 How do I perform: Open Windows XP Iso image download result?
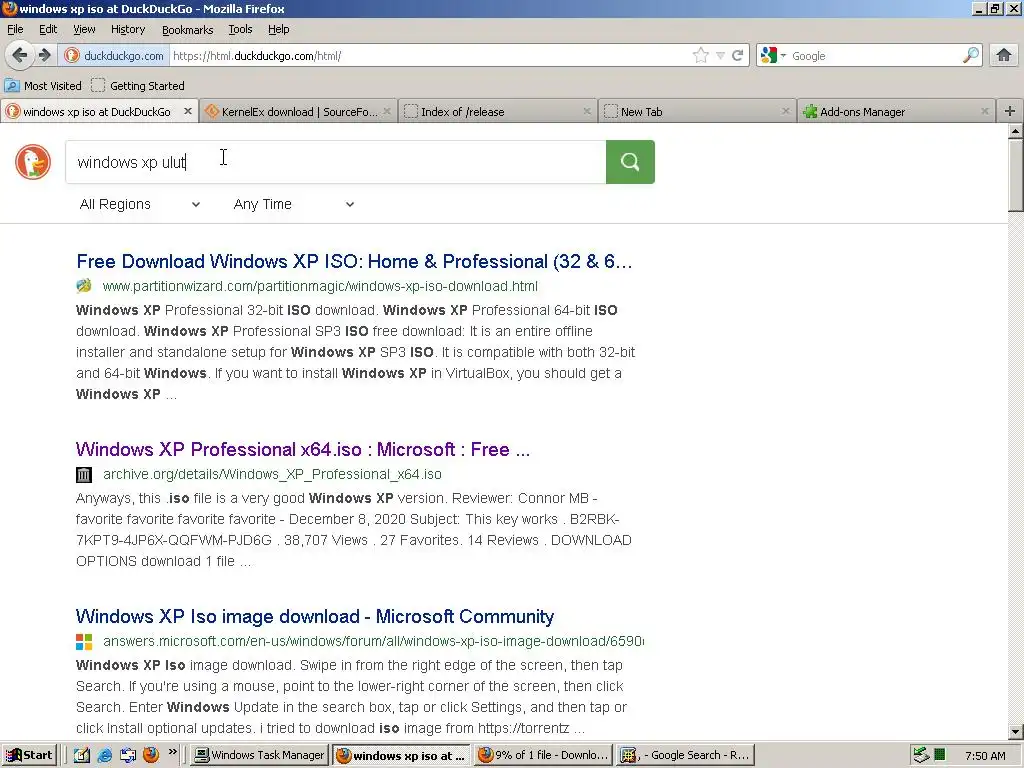(315, 616)
